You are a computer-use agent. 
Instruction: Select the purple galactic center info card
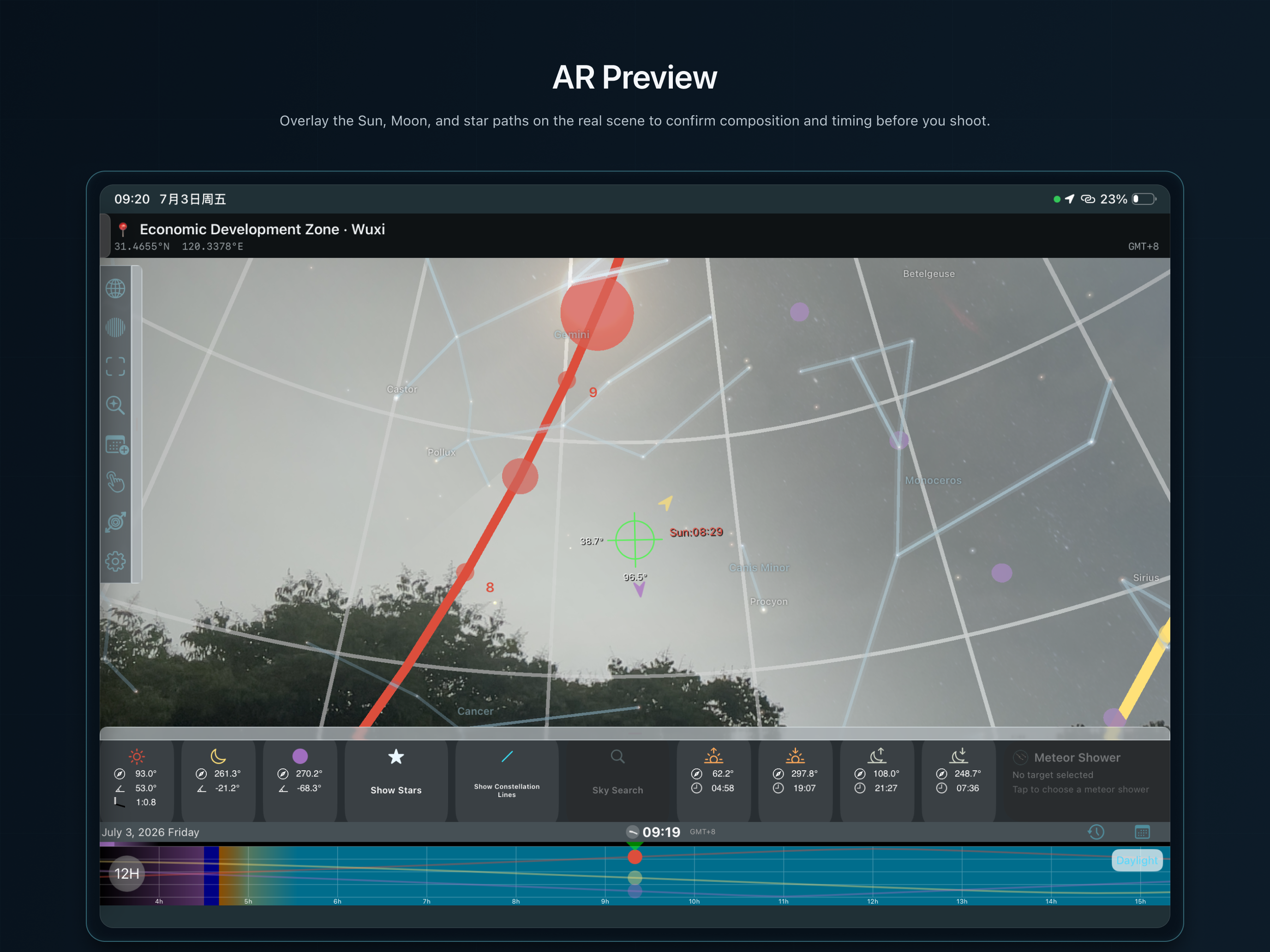point(300,780)
